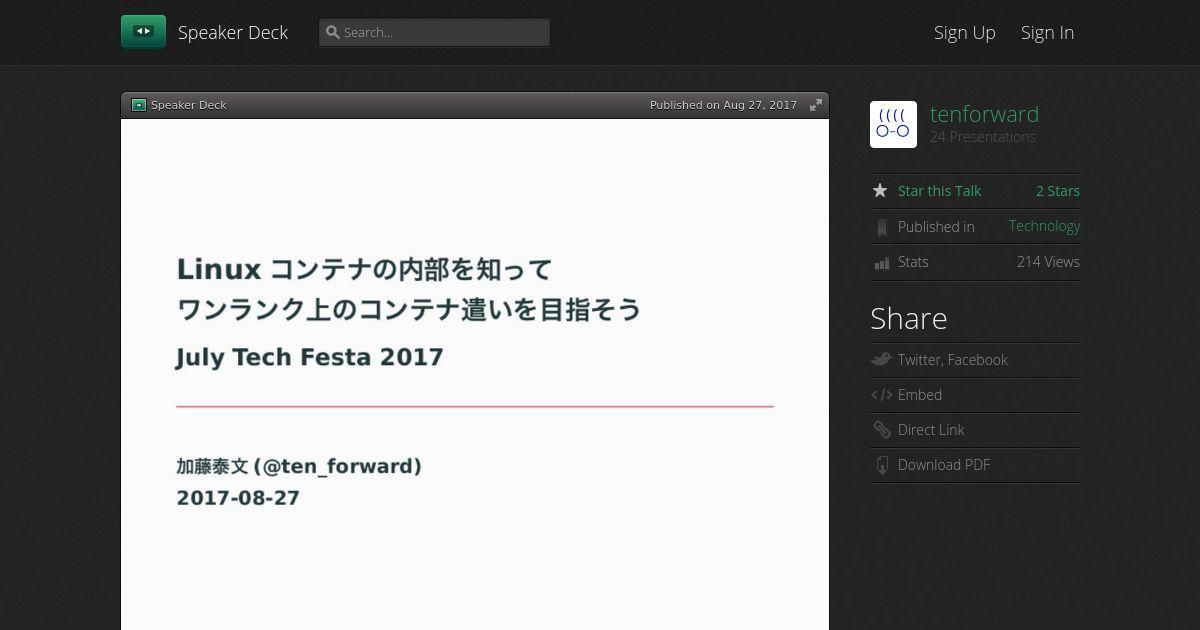Click the 加藤泰文 (@ten_forward) author text
This screenshot has height=630, width=1200.
299,466
